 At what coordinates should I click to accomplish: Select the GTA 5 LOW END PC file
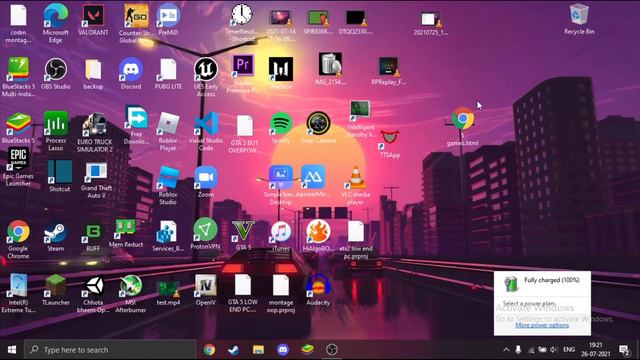(x=243, y=285)
